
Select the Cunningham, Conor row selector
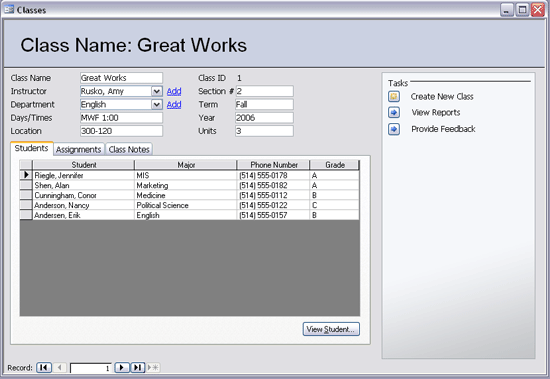coord(26,195)
